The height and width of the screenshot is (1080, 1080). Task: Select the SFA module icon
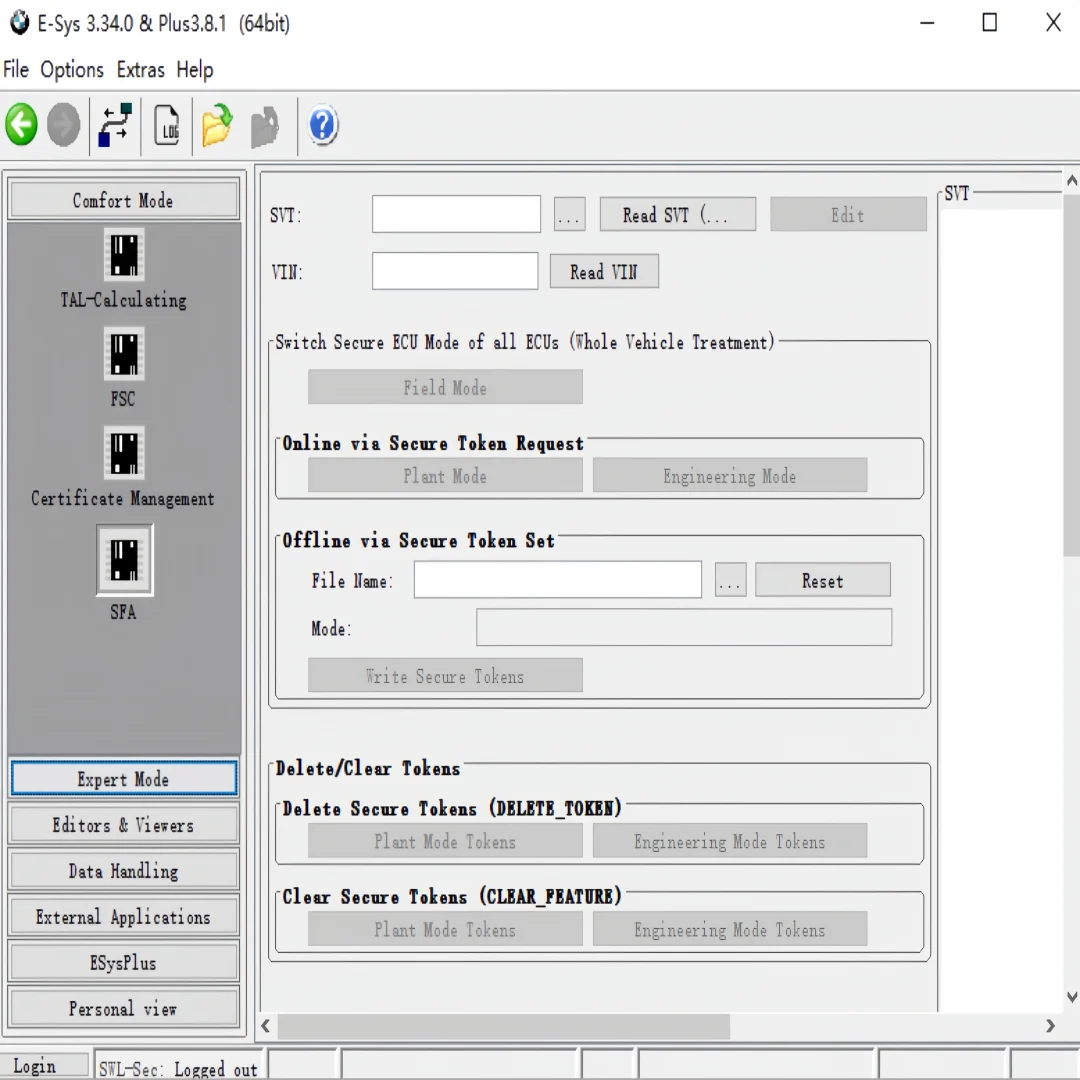124,559
